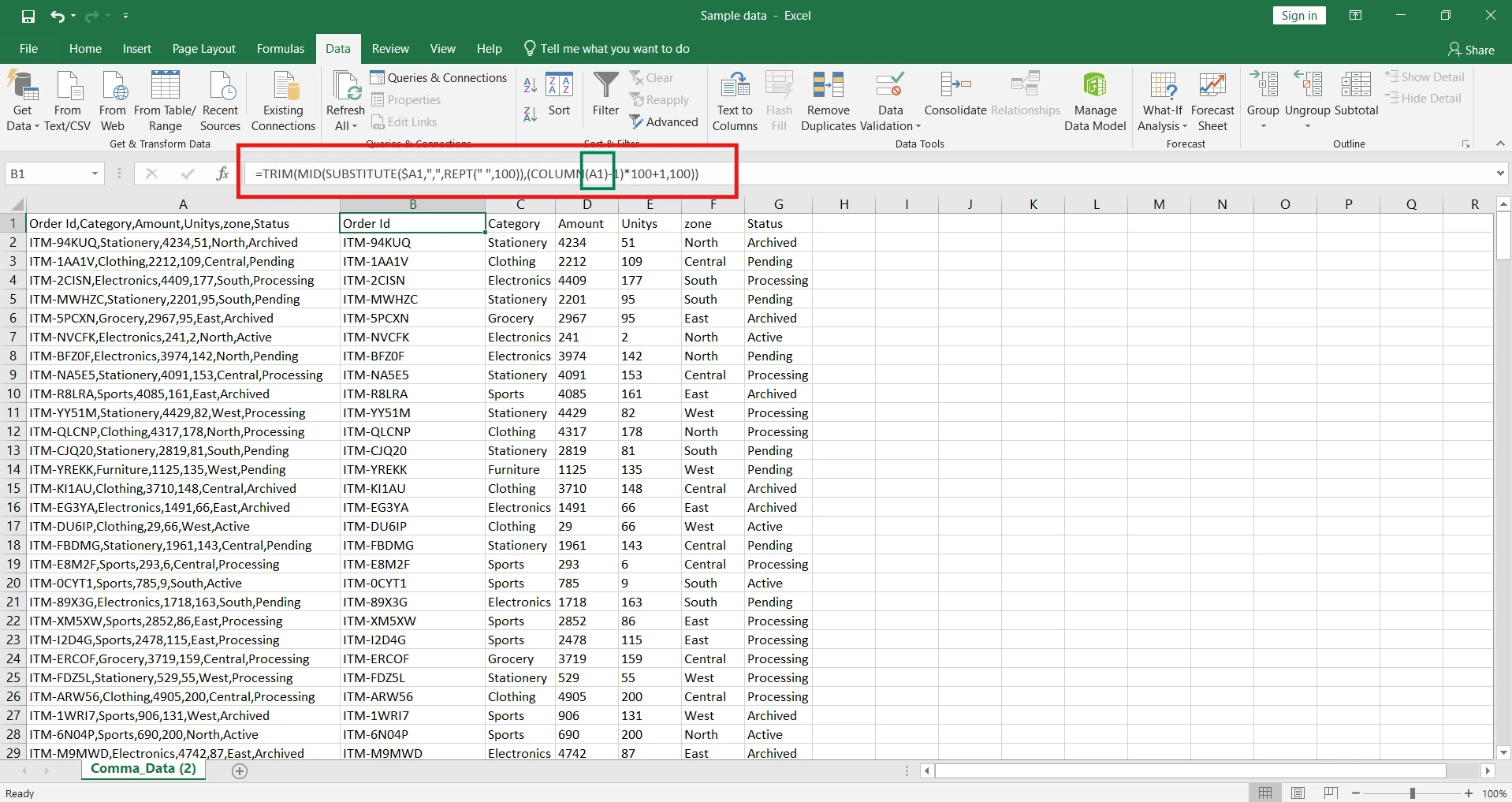Click the Insert Function fx icon
This screenshot has height=802, width=1512.
point(222,173)
